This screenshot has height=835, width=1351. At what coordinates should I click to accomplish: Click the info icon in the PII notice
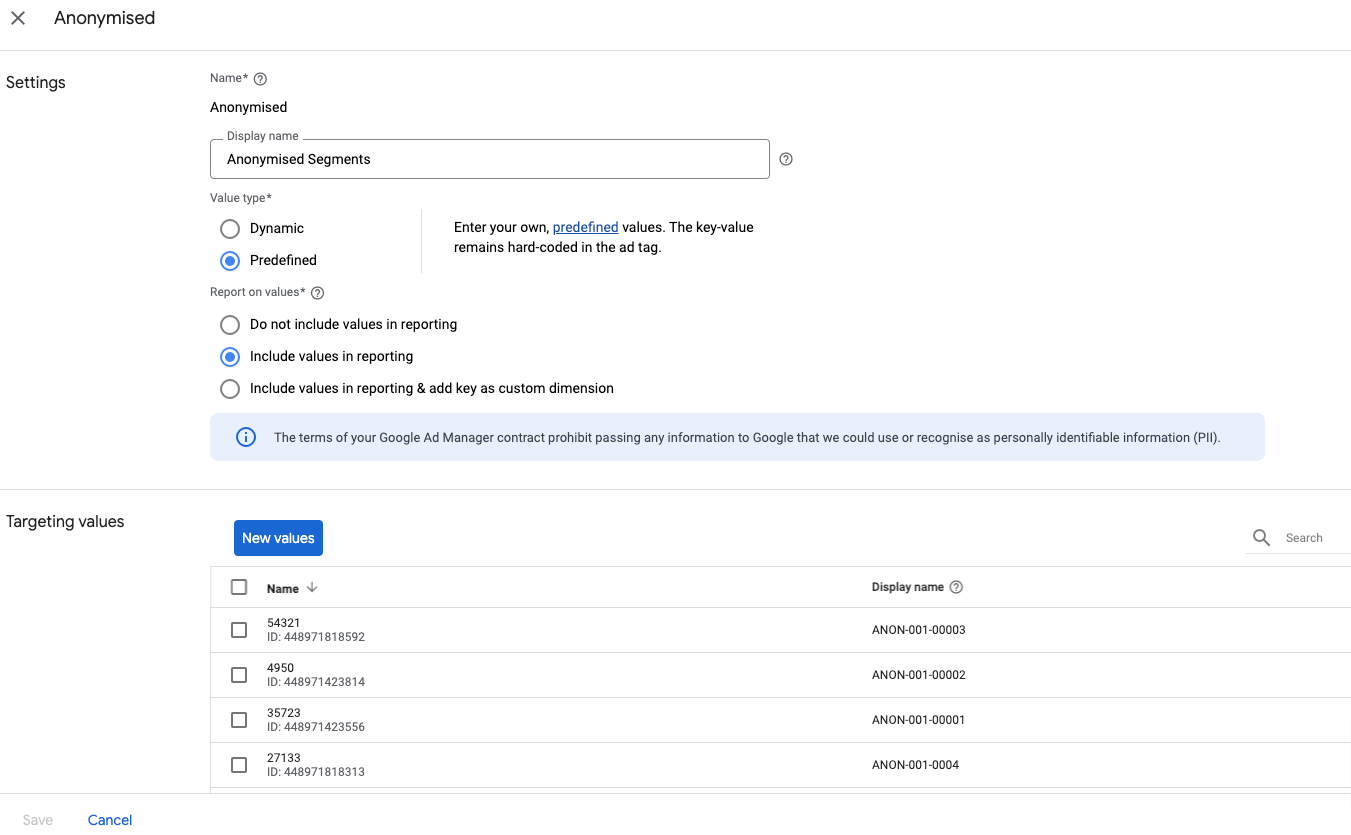point(246,436)
